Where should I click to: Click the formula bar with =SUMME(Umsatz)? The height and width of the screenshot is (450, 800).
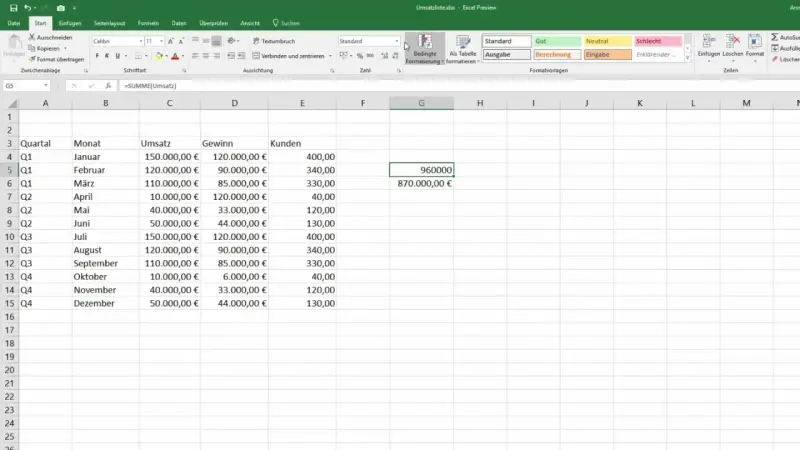pyautogui.click(x=459, y=86)
